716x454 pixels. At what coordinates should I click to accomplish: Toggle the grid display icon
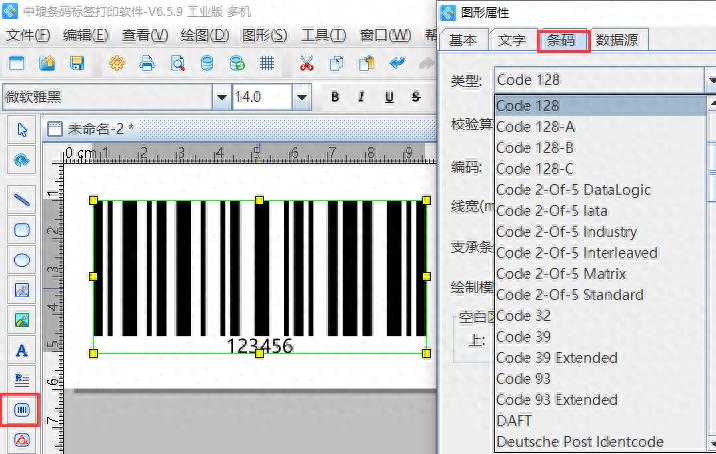pyautogui.click(x=267, y=64)
